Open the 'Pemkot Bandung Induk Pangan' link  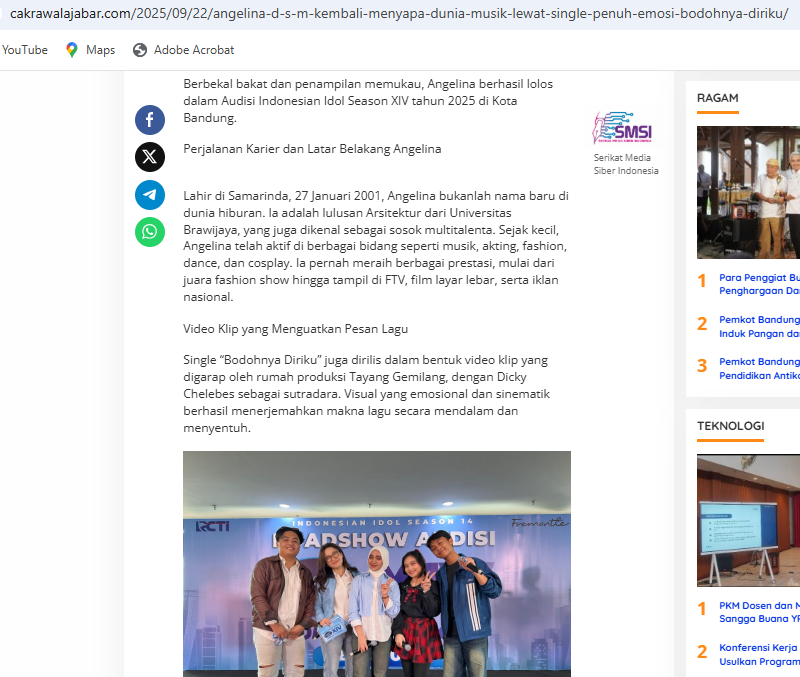click(758, 327)
